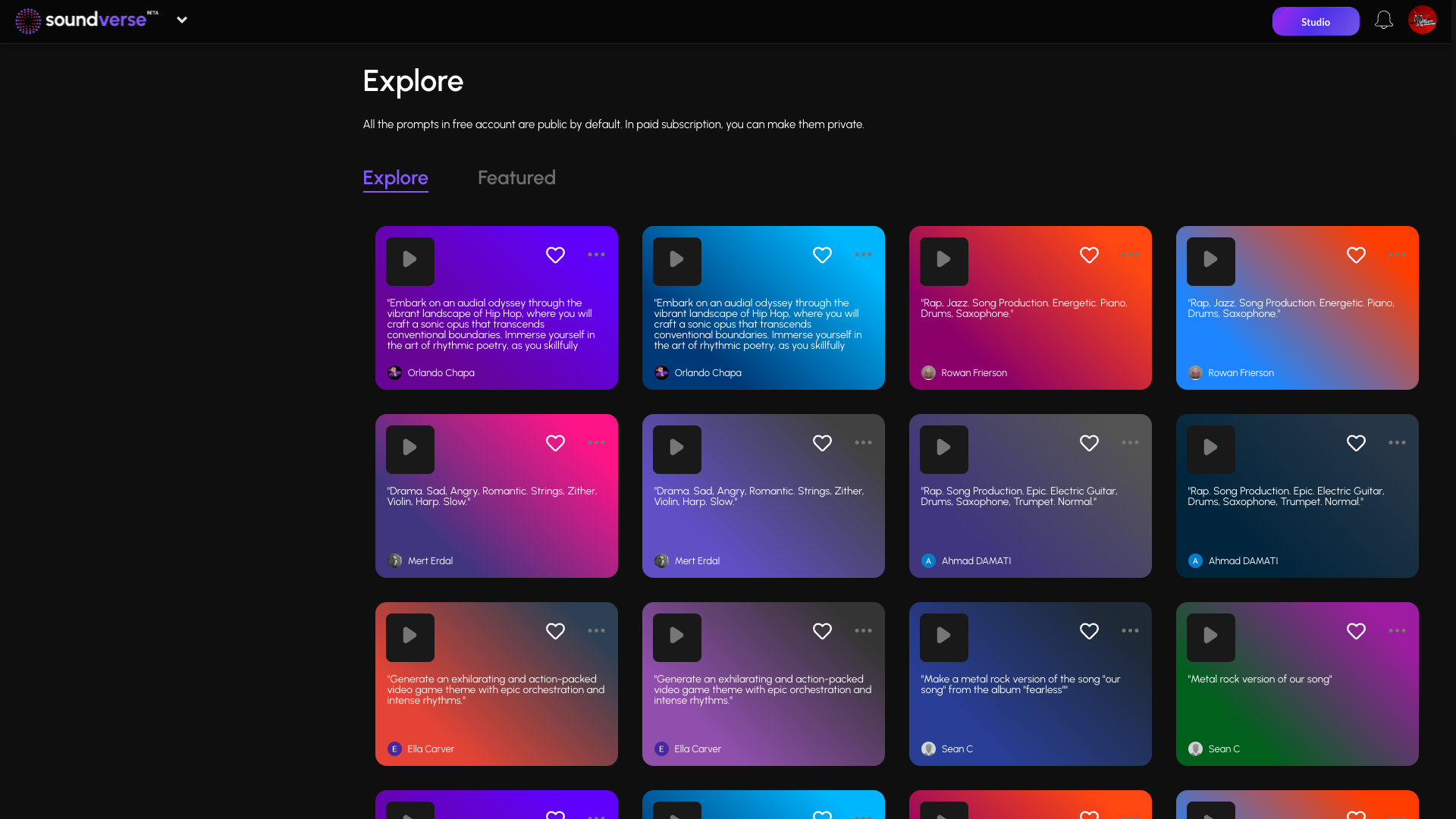
Task: Play Ahmad DAMATI's Rap Song Production track
Action: point(944,449)
